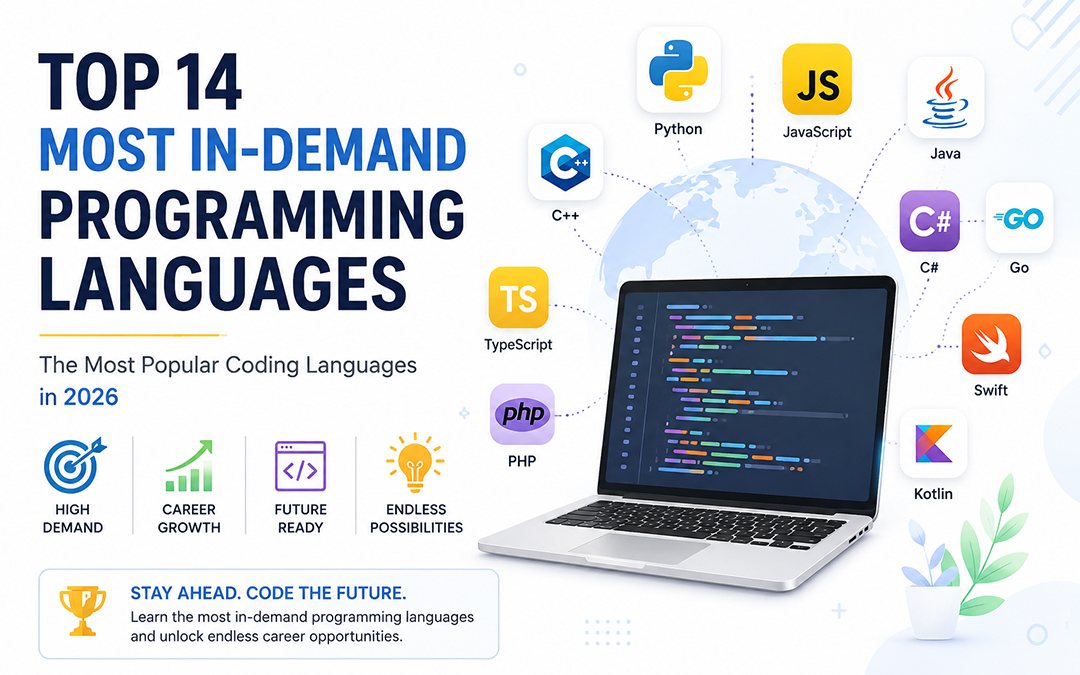Click the "Java" label under the cup
This screenshot has height=675, width=1080.
coord(945,154)
